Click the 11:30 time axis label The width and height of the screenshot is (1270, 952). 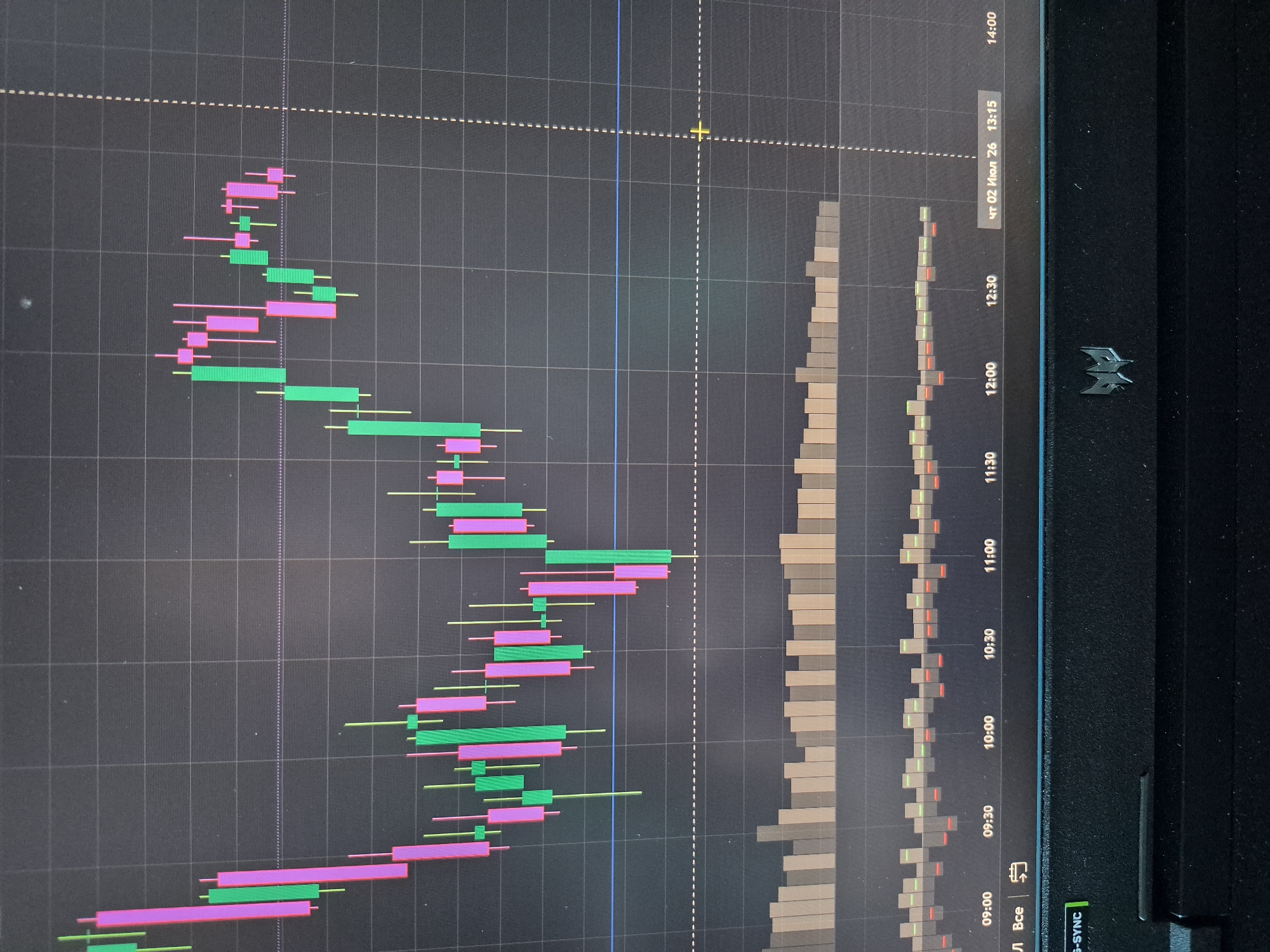point(991,467)
